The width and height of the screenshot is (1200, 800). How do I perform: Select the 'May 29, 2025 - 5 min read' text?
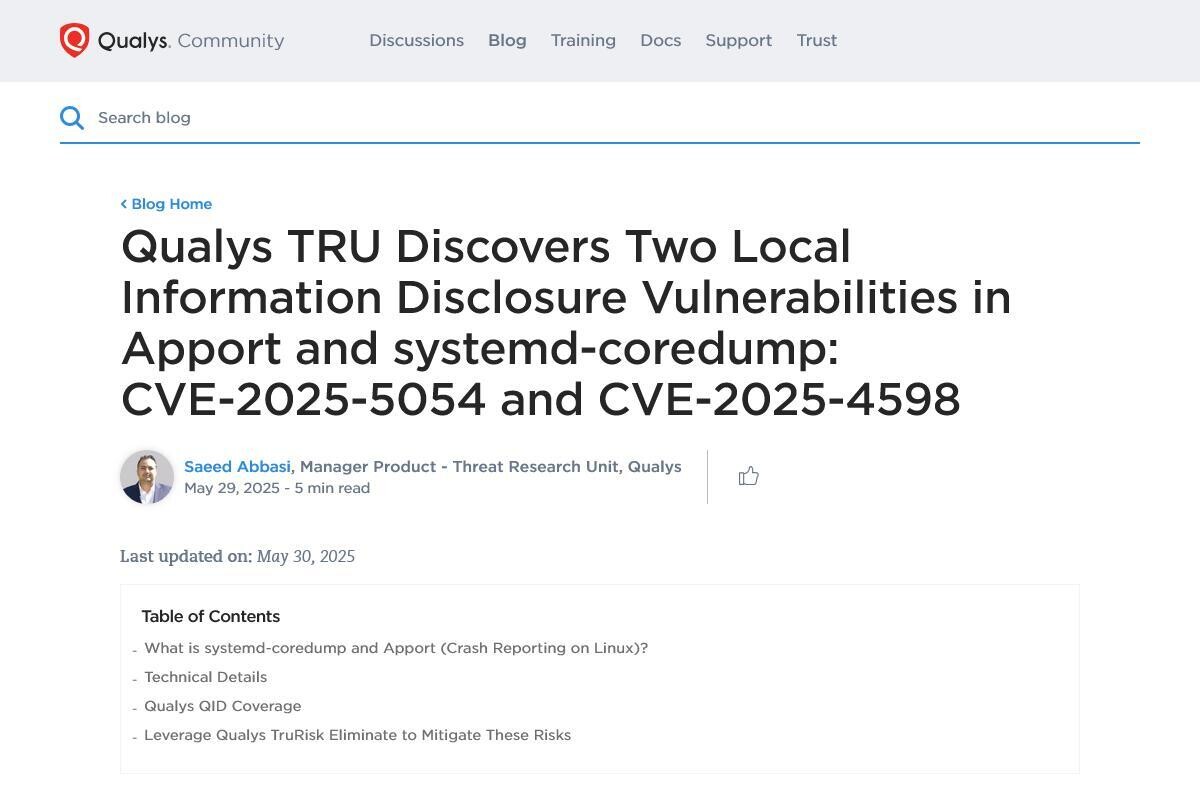point(277,488)
